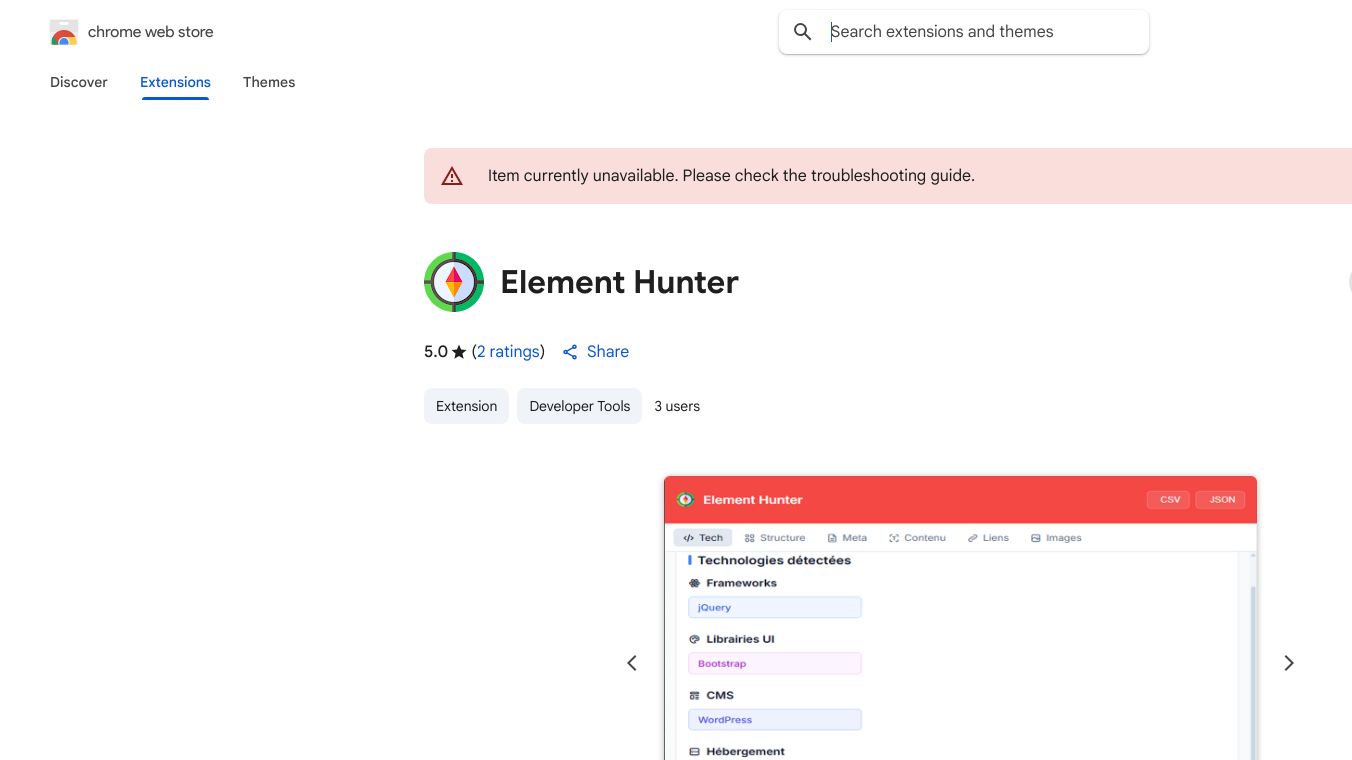Switch to the Themes tab

pyautogui.click(x=269, y=82)
